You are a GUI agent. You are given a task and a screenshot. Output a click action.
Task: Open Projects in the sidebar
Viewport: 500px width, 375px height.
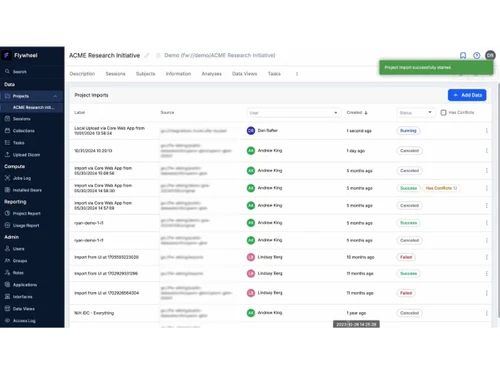tap(21, 96)
